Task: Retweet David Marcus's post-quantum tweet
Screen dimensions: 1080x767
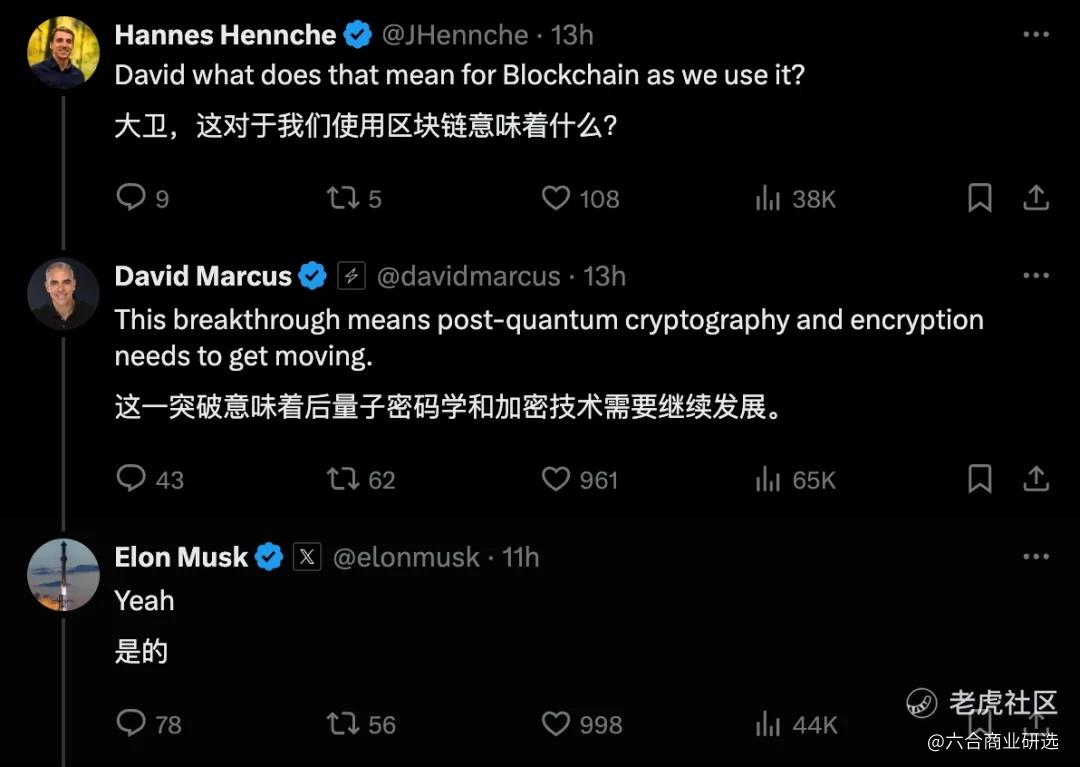Action: pos(343,479)
